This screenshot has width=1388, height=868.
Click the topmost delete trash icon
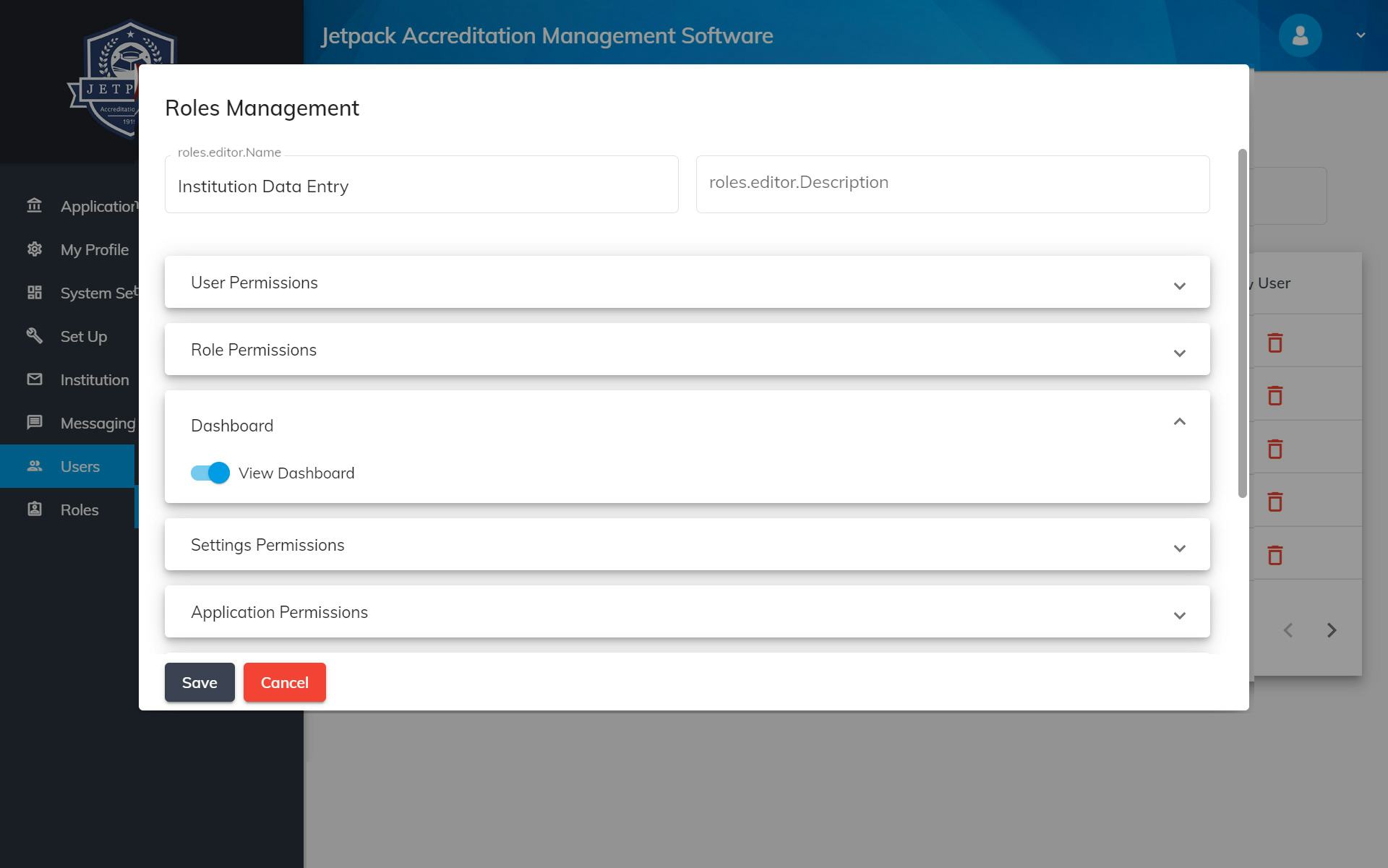tap(1275, 343)
